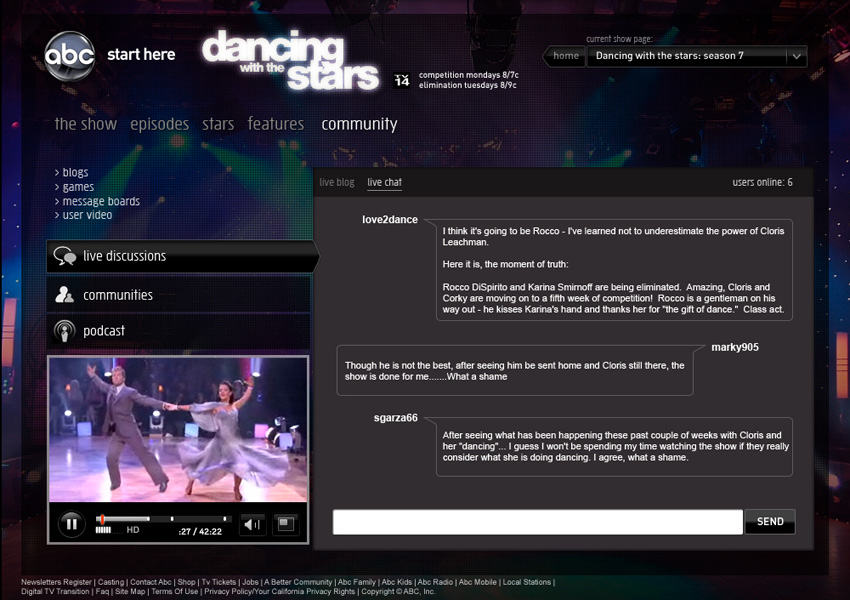
Task: Click the ABC network logo
Action: [69, 56]
